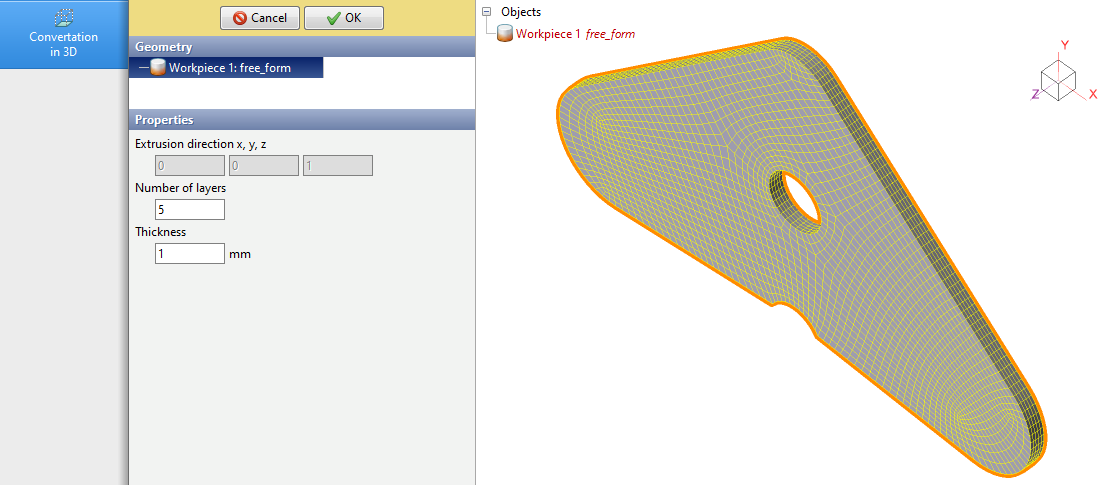
Task: Select Workpiece 1 free_form in Objects tree
Action: point(575,34)
